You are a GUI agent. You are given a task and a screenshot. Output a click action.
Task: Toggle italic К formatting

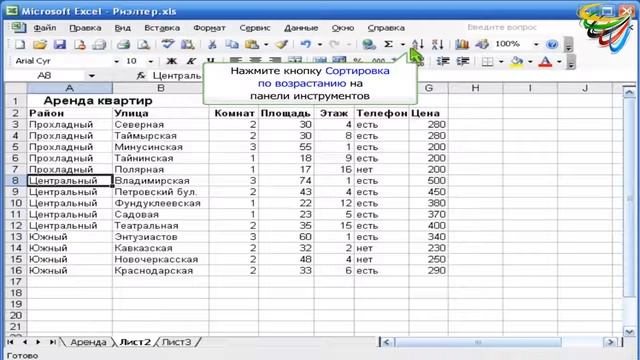point(191,61)
